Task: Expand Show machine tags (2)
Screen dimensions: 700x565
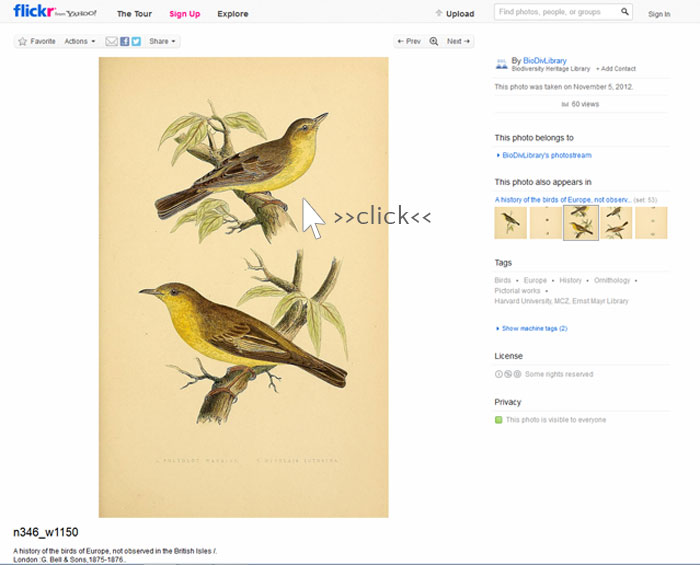Action: [x=534, y=328]
